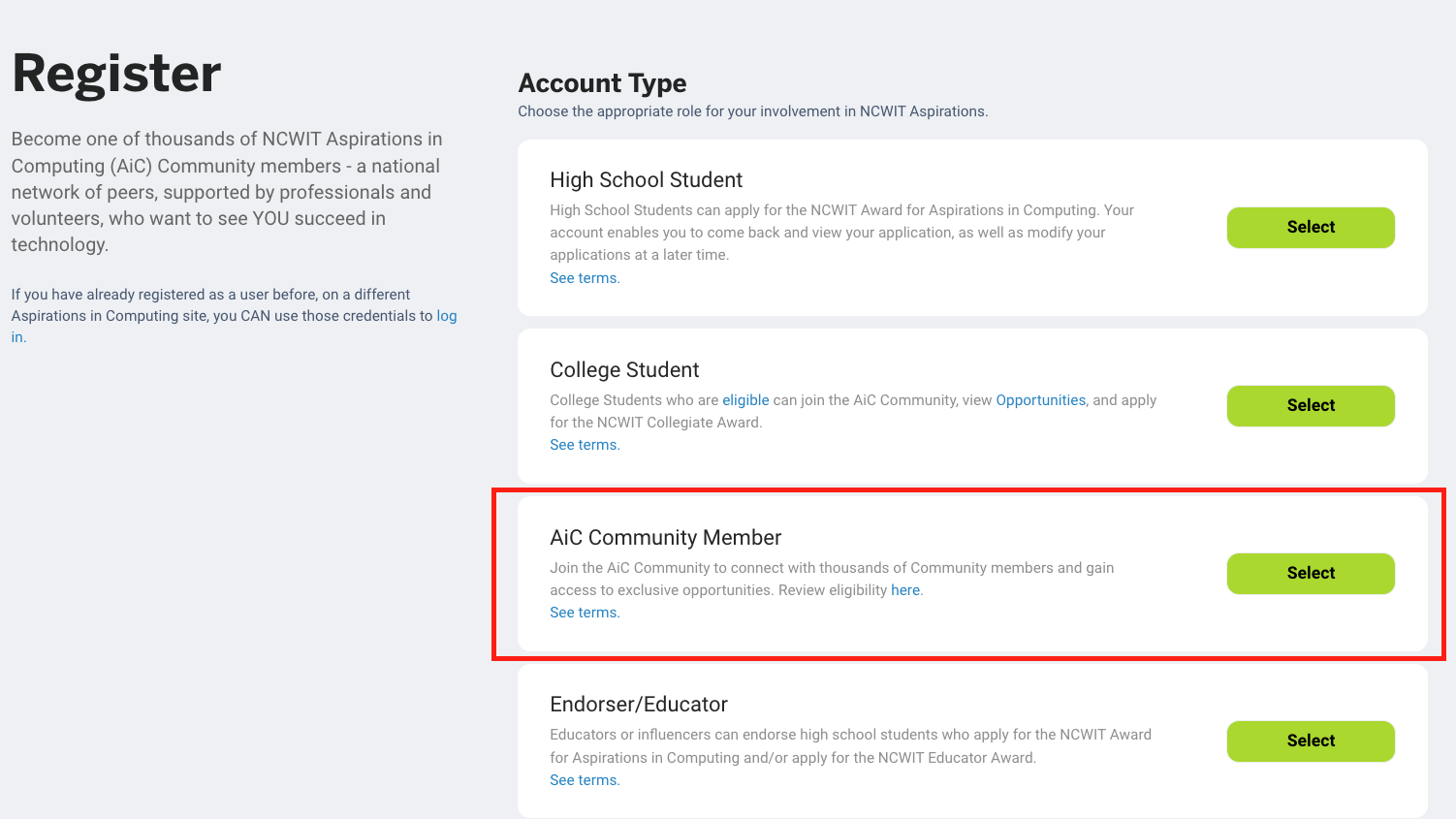Click the Endorser/Educator description paragraph

tap(850, 746)
